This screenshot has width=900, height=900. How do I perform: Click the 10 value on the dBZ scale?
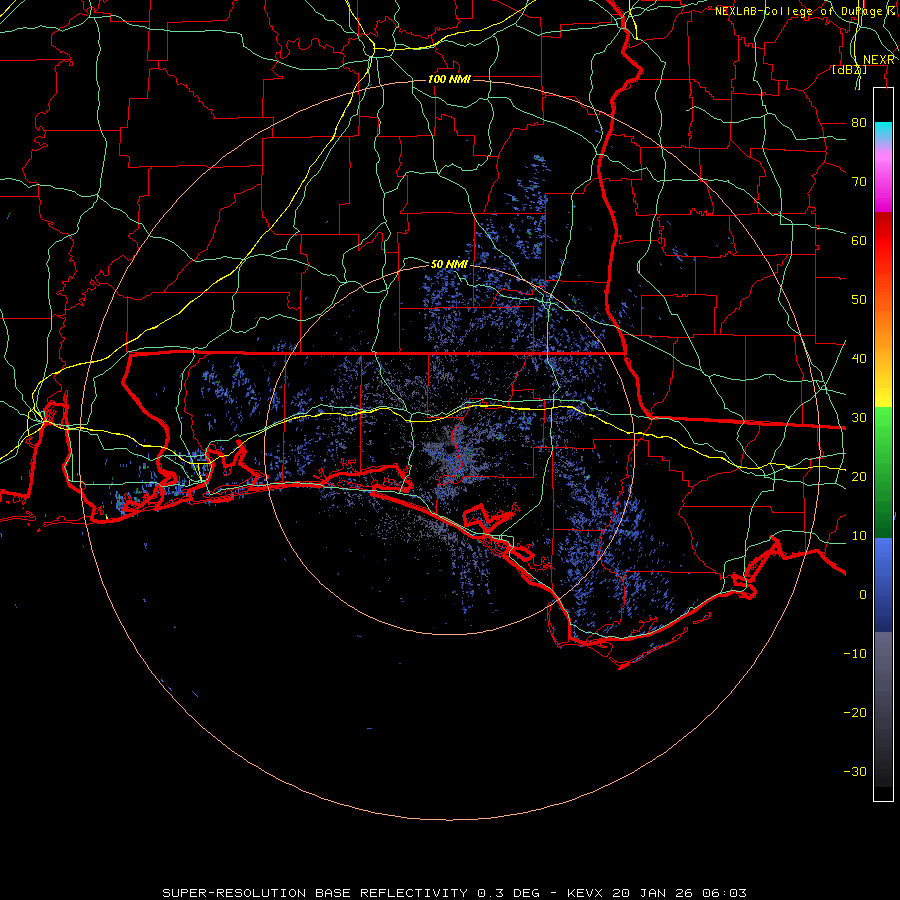coord(859,536)
